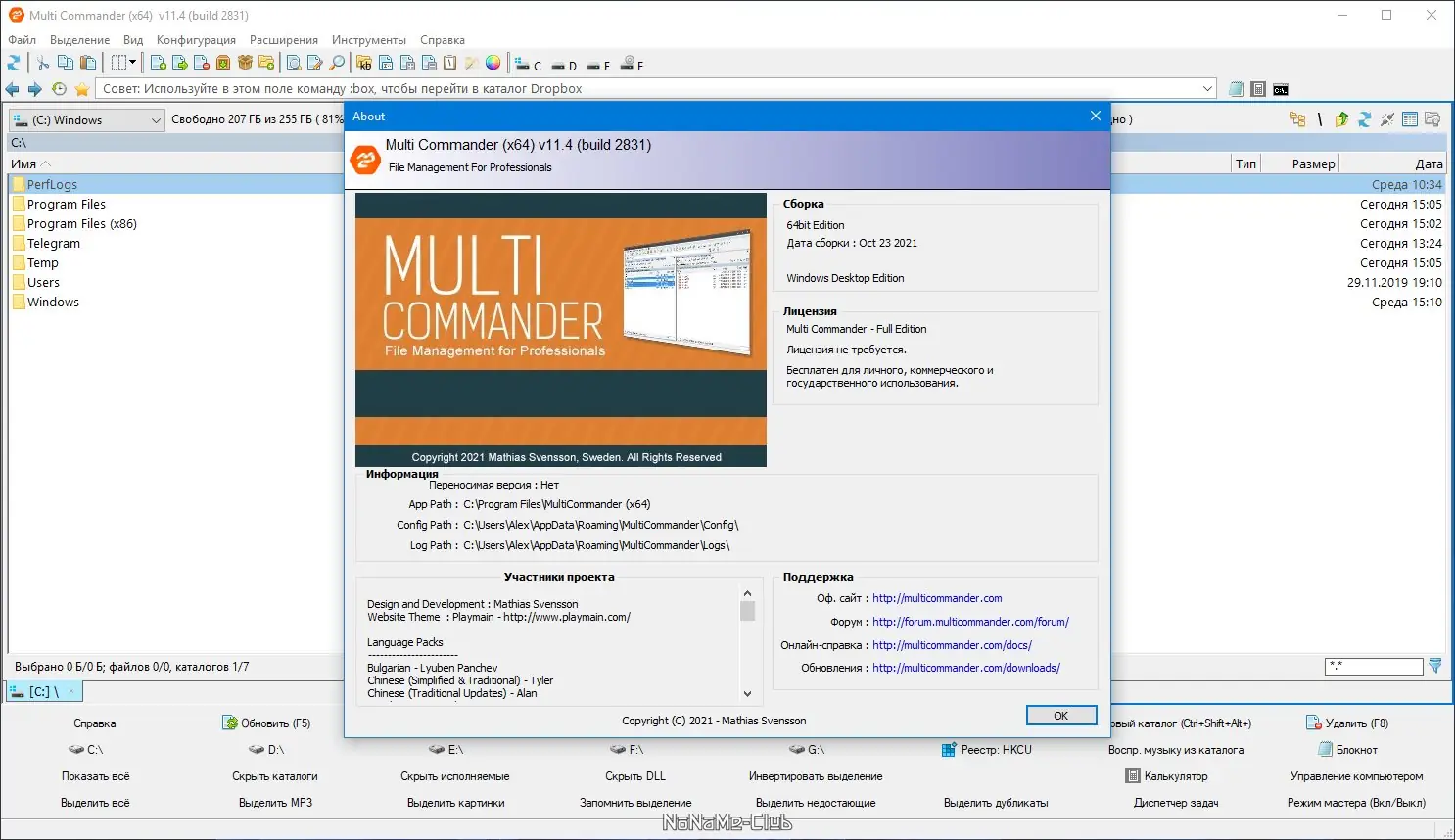Click the Обновить (F5) button

click(x=267, y=723)
